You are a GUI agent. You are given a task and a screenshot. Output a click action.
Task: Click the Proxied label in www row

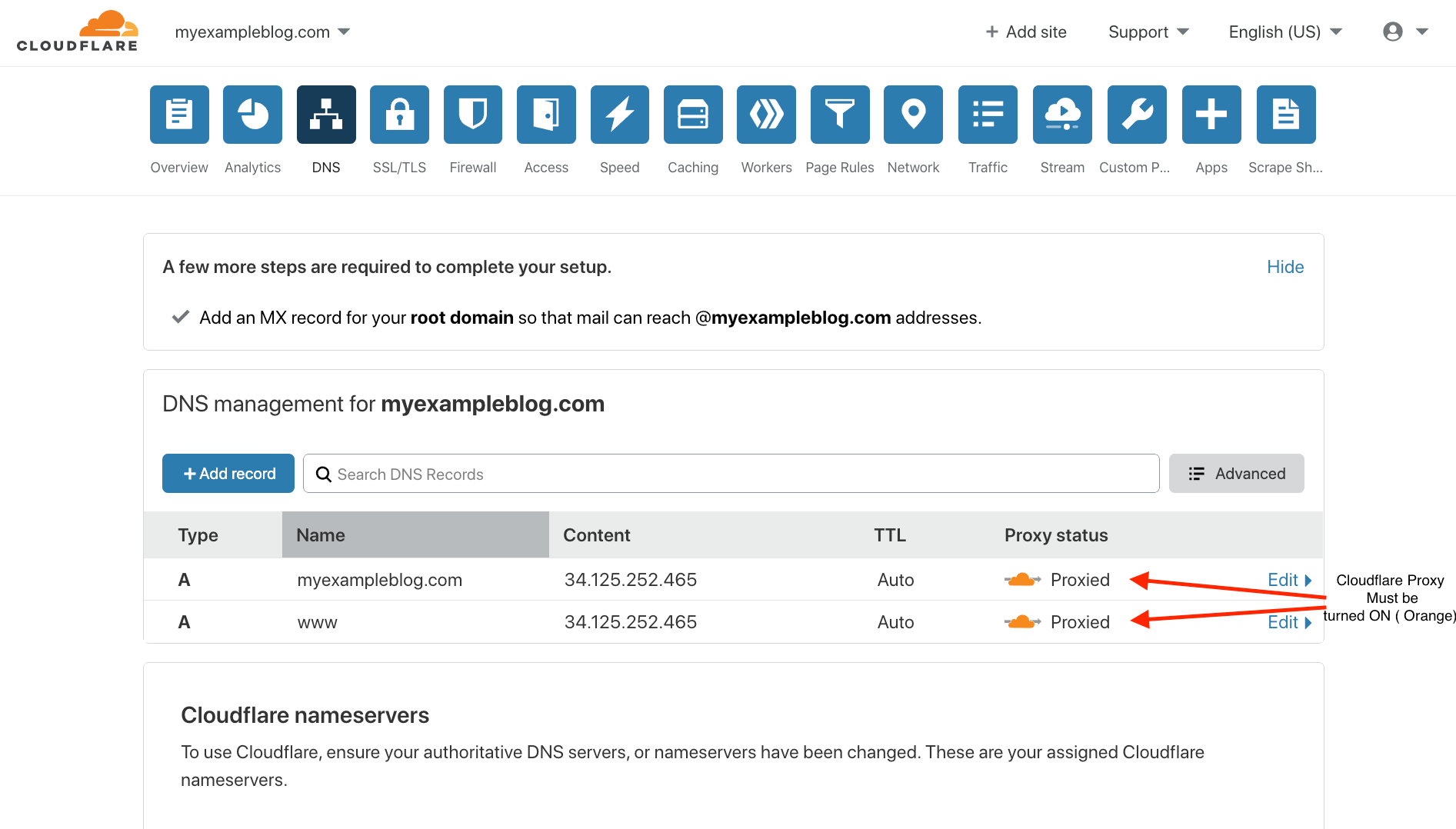click(x=1080, y=622)
